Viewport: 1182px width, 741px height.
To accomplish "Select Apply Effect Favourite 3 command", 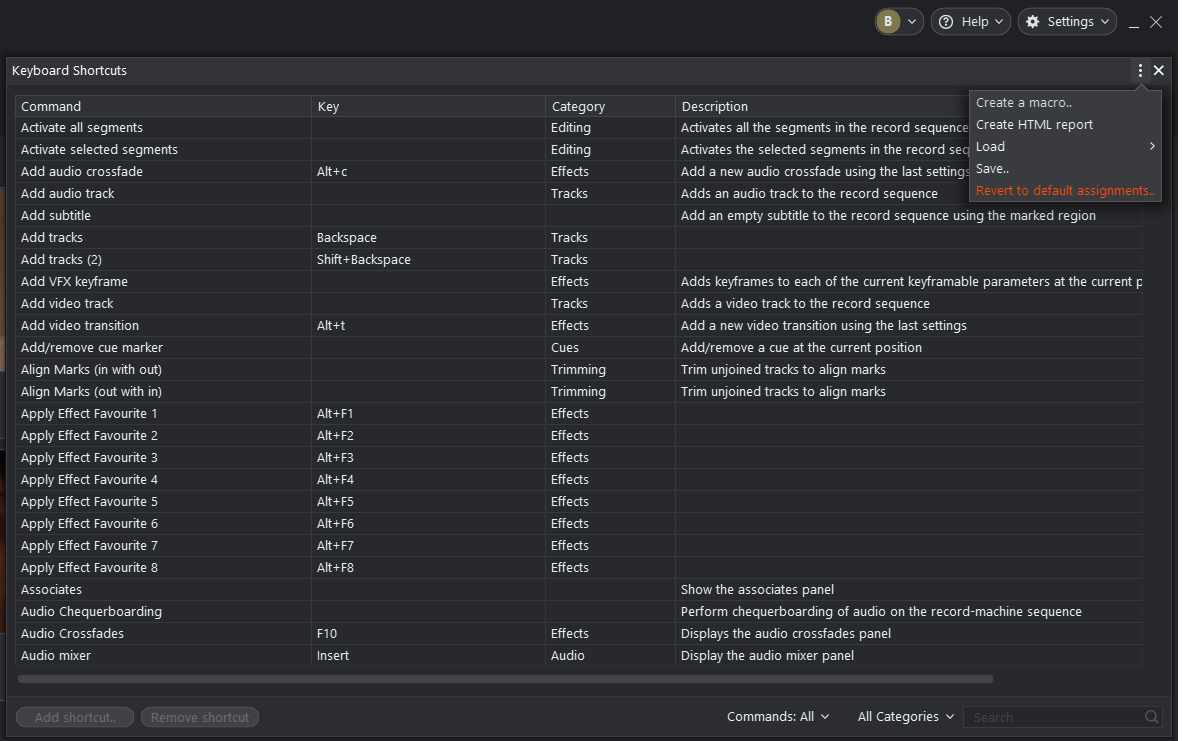I will tap(89, 458).
